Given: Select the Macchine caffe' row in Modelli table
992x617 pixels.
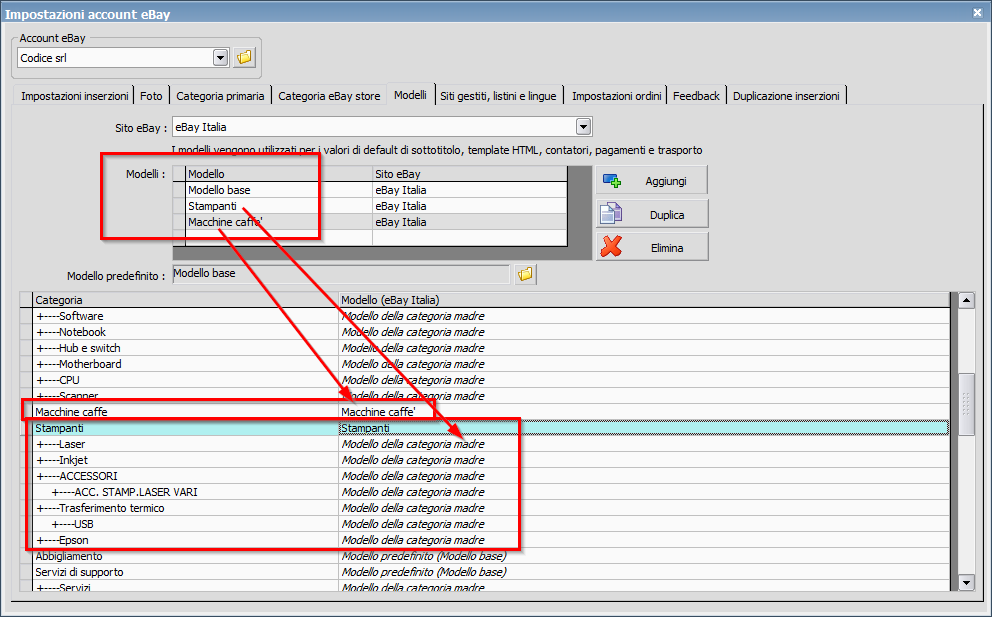Looking at the screenshot, I should tap(370, 222).
